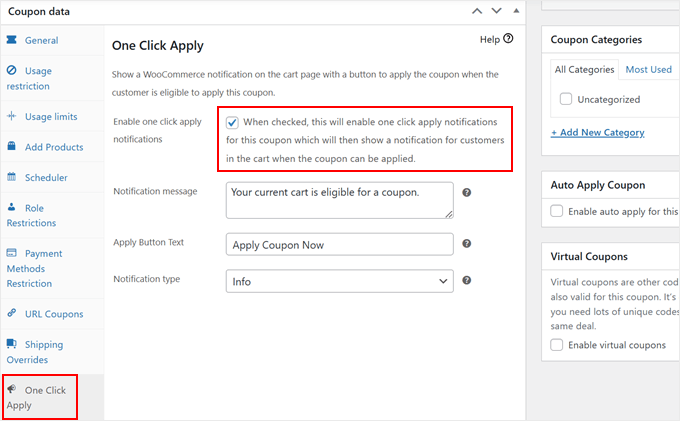The width and height of the screenshot is (680, 421).
Task: Click the Usage limits icon
Action: click(x=12, y=116)
